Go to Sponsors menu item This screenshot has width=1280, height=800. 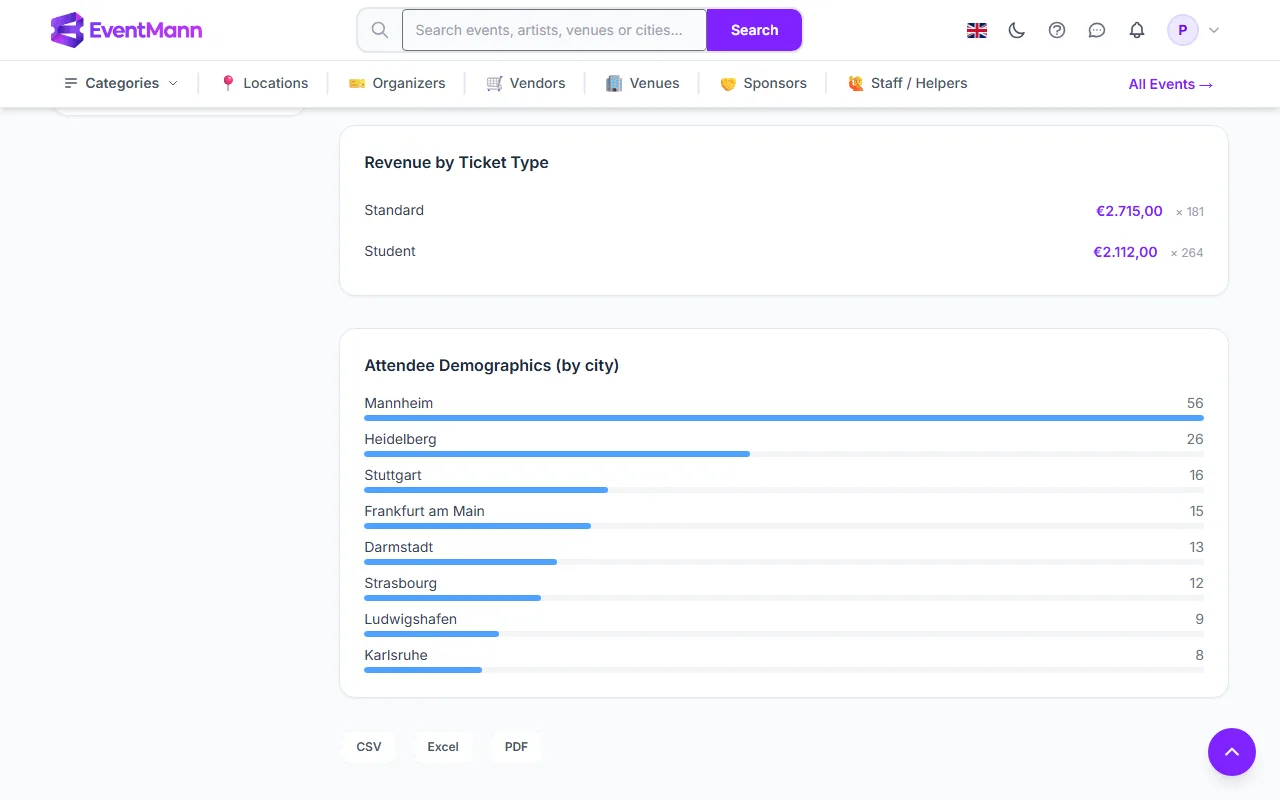click(x=763, y=83)
